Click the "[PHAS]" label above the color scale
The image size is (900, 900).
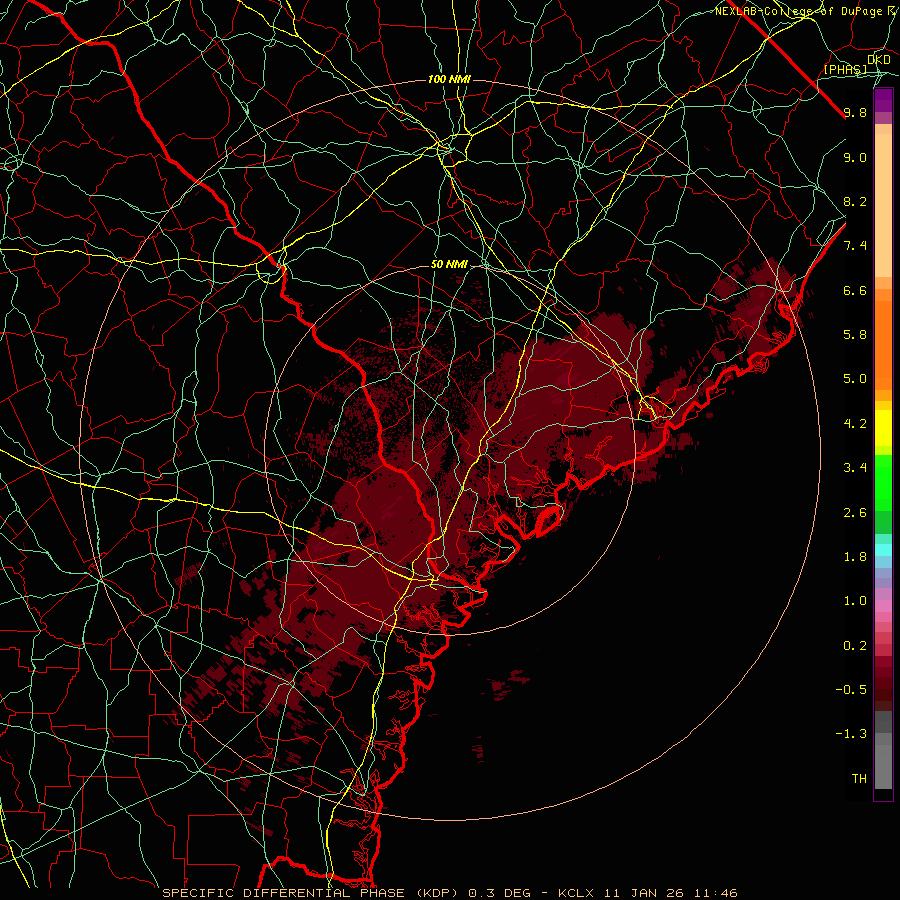pos(846,70)
